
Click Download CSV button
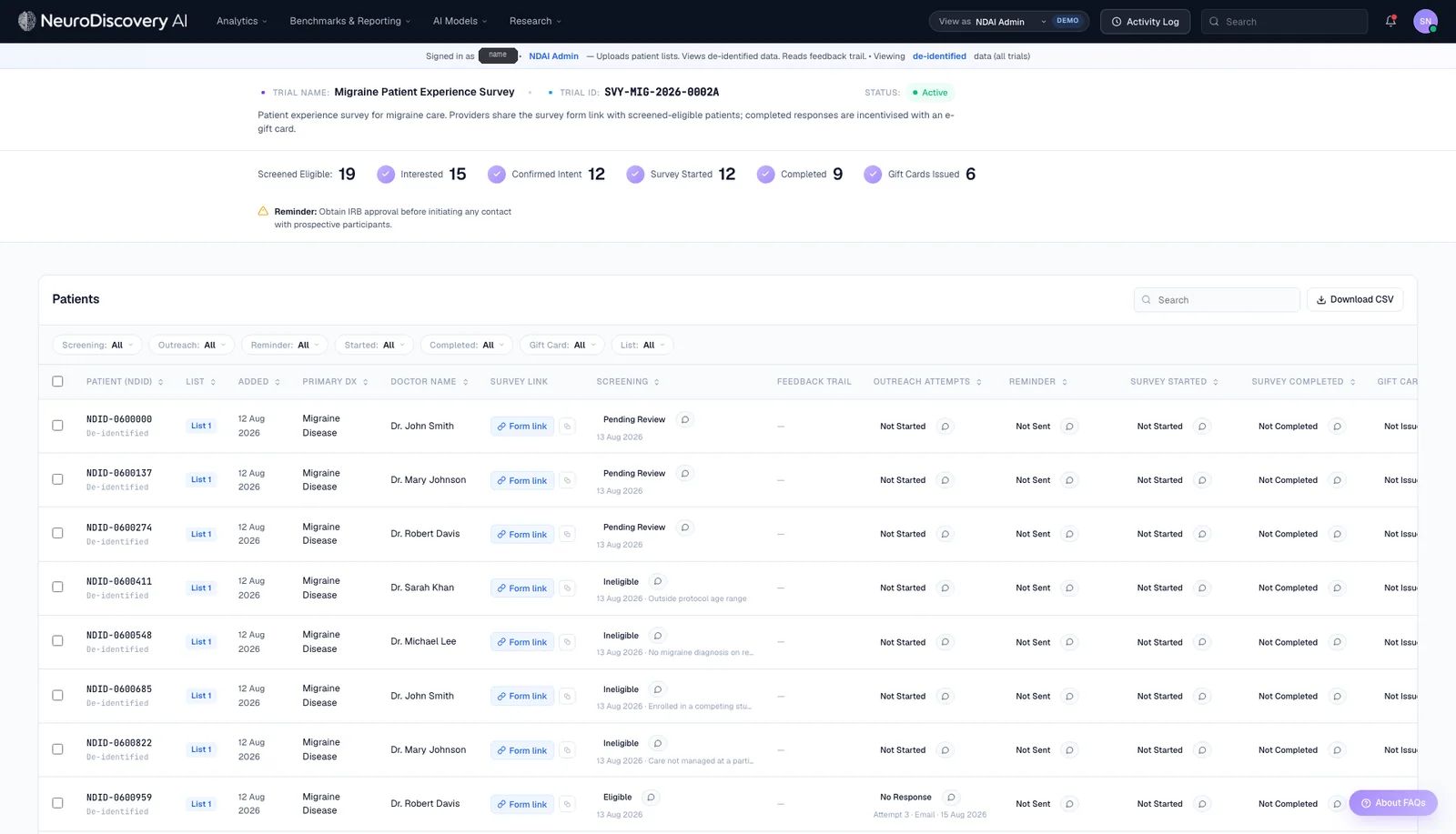[x=1355, y=299]
